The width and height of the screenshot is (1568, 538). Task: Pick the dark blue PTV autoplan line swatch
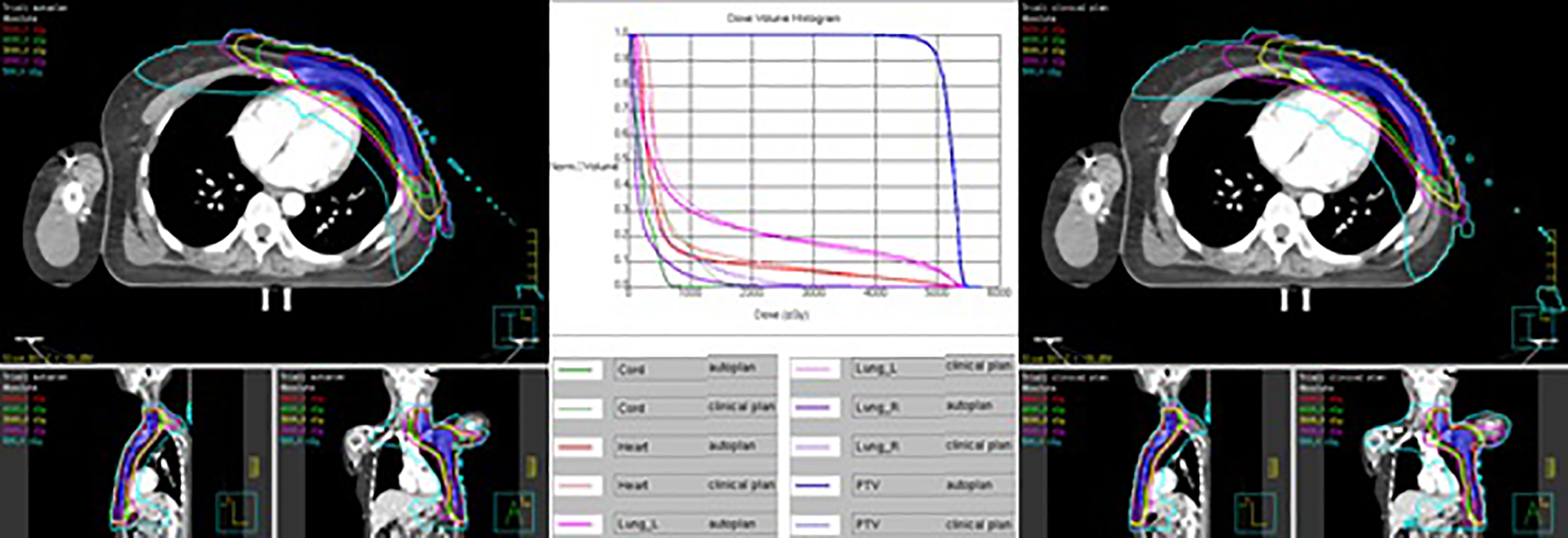tap(815, 486)
